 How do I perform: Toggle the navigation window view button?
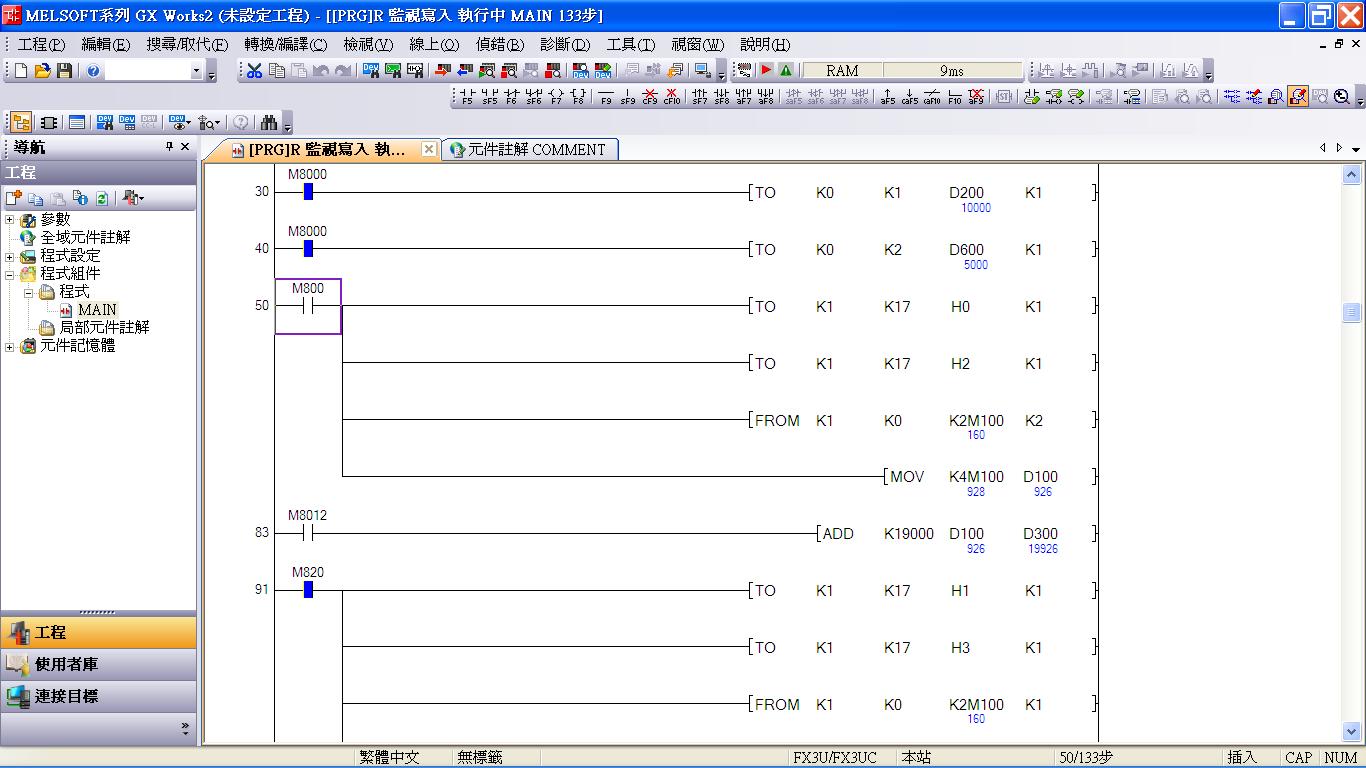(x=21, y=123)
